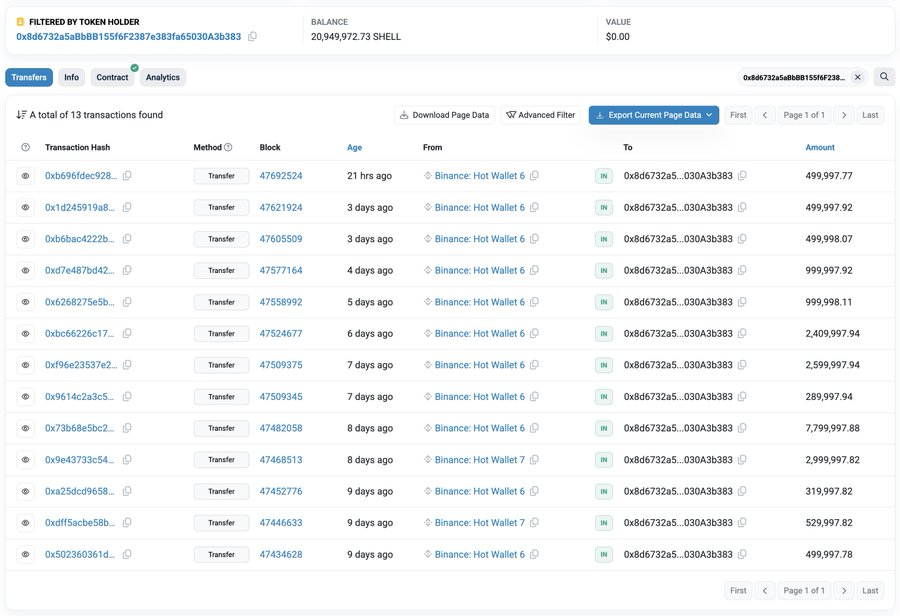Copy the first transaction hash 0xb696fdec928
The height and width of the screenshot is (616, 900).
pos(125,175)
